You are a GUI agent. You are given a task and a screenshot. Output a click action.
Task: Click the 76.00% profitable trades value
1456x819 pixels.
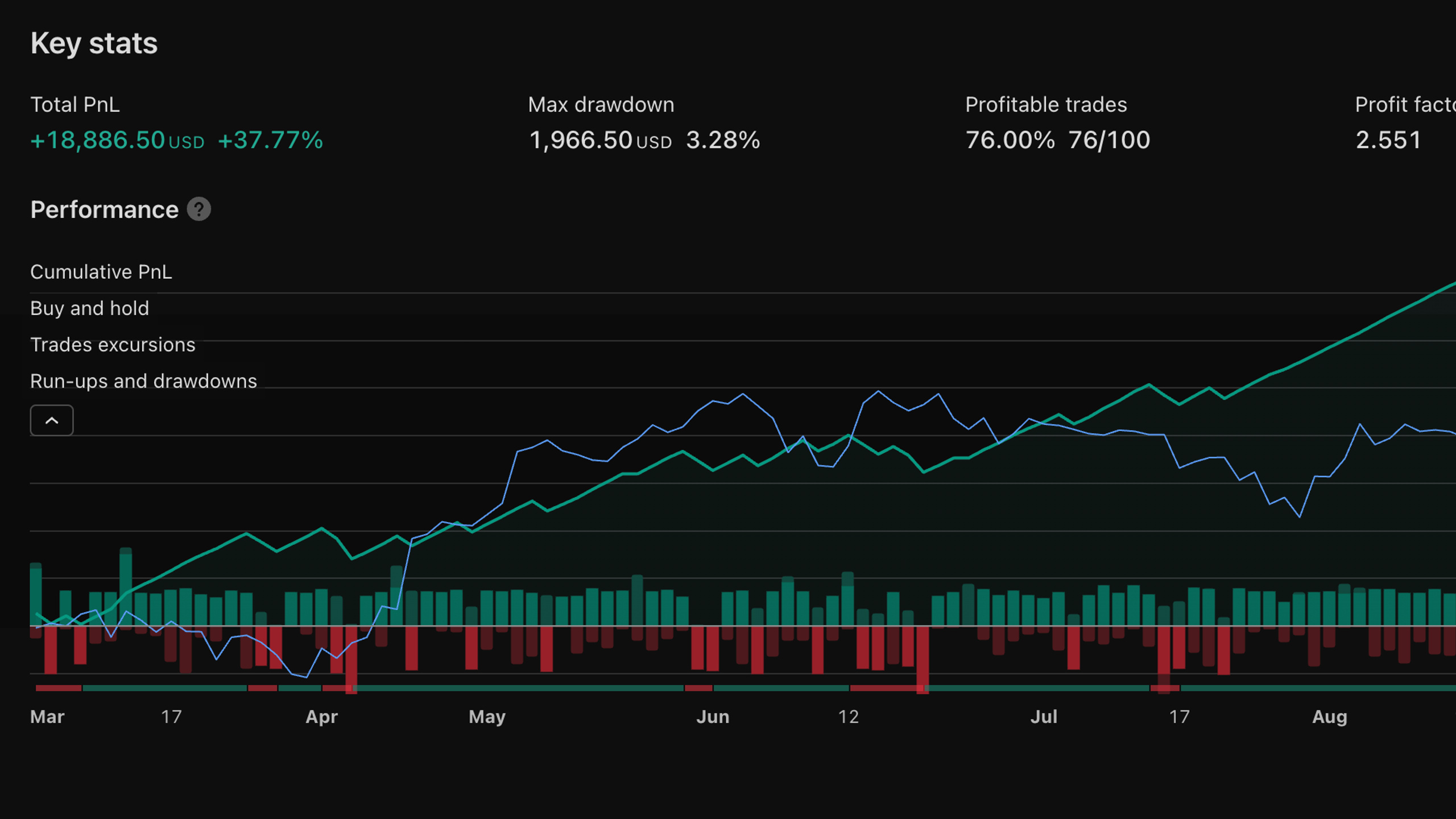click(1010, 140)
